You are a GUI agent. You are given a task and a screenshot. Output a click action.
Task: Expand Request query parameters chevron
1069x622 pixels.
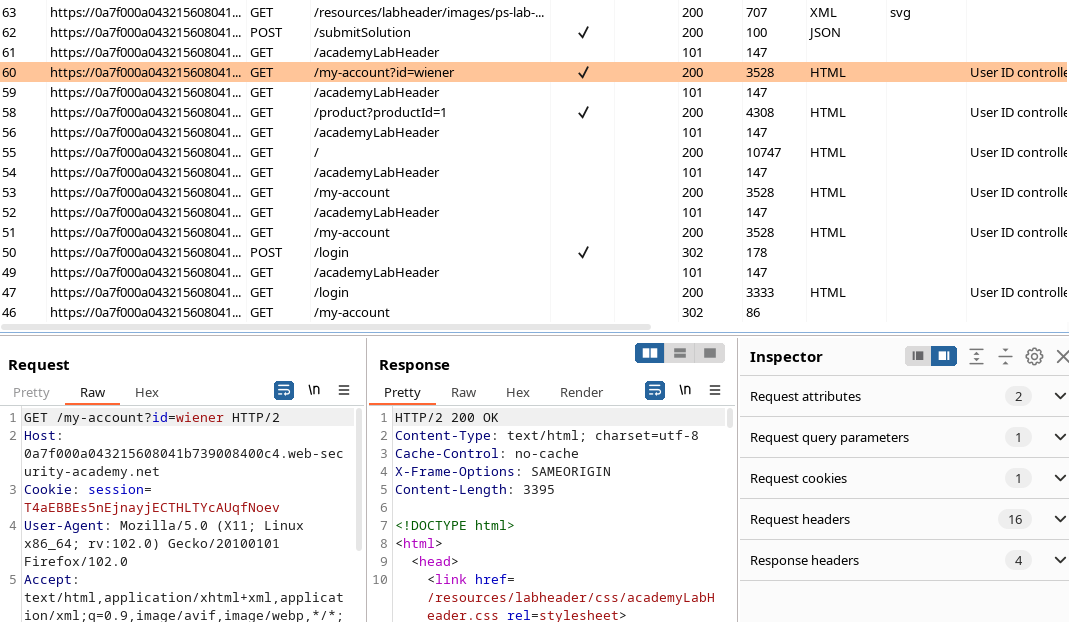1059,437
